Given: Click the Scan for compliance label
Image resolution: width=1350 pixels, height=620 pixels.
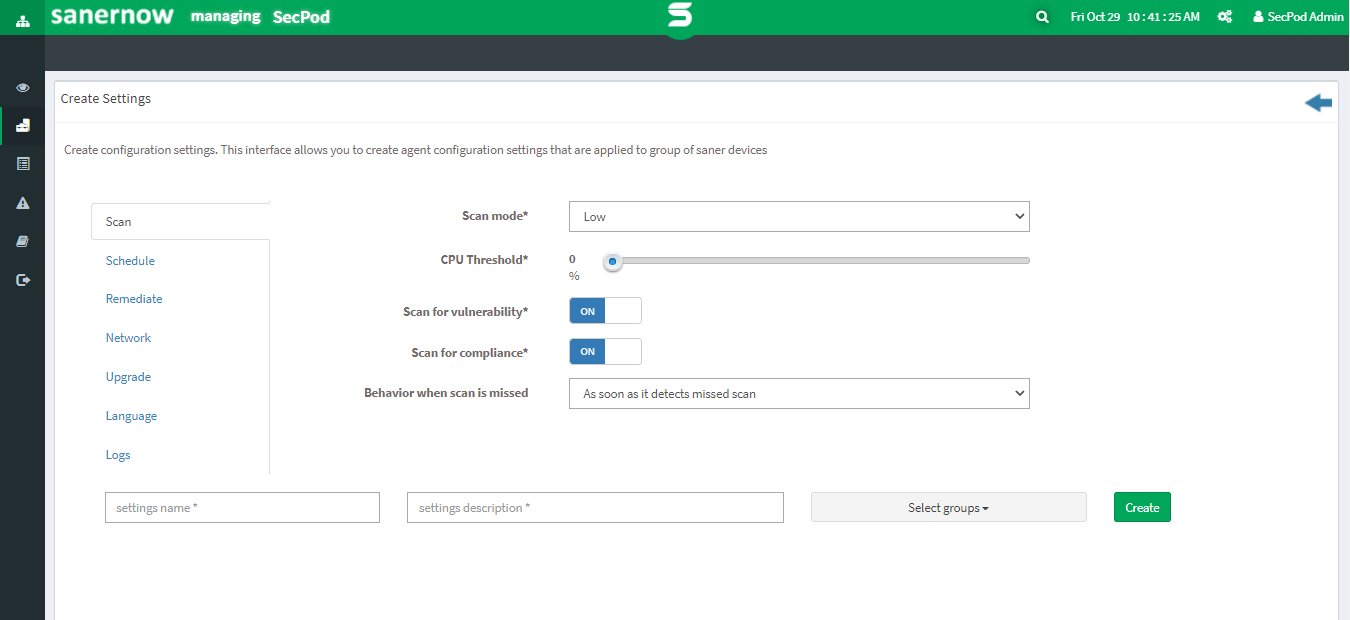Looking at the screenshot, I should [470, 353].
